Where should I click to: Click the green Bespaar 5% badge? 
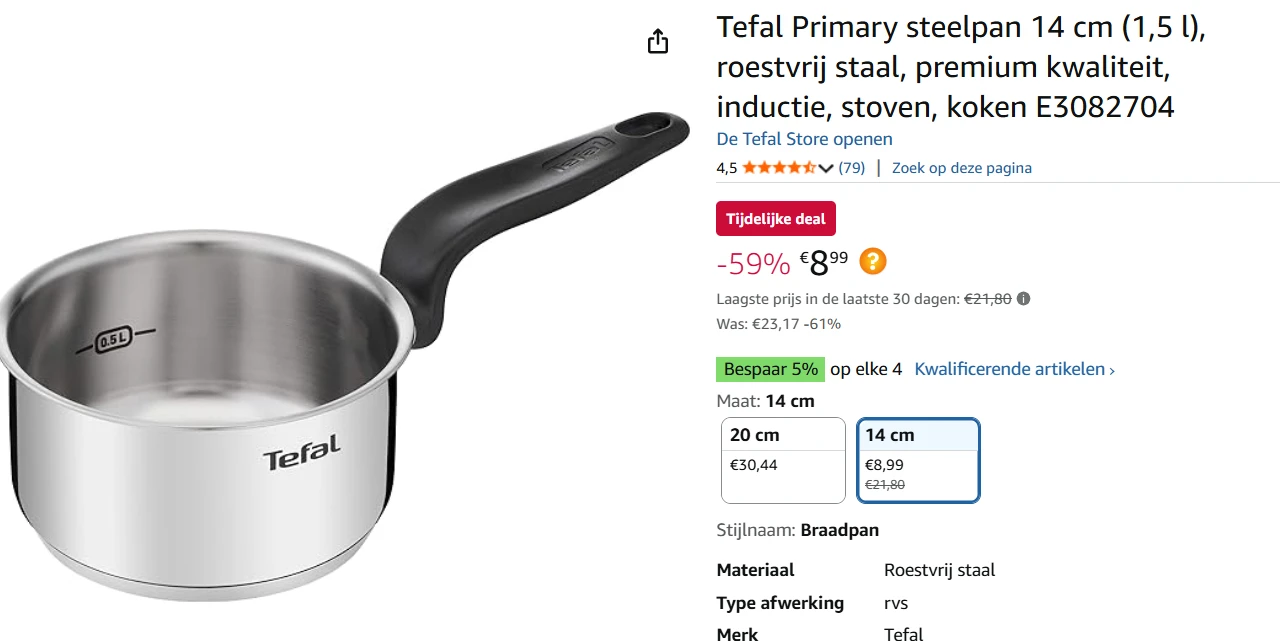point(770,369)
